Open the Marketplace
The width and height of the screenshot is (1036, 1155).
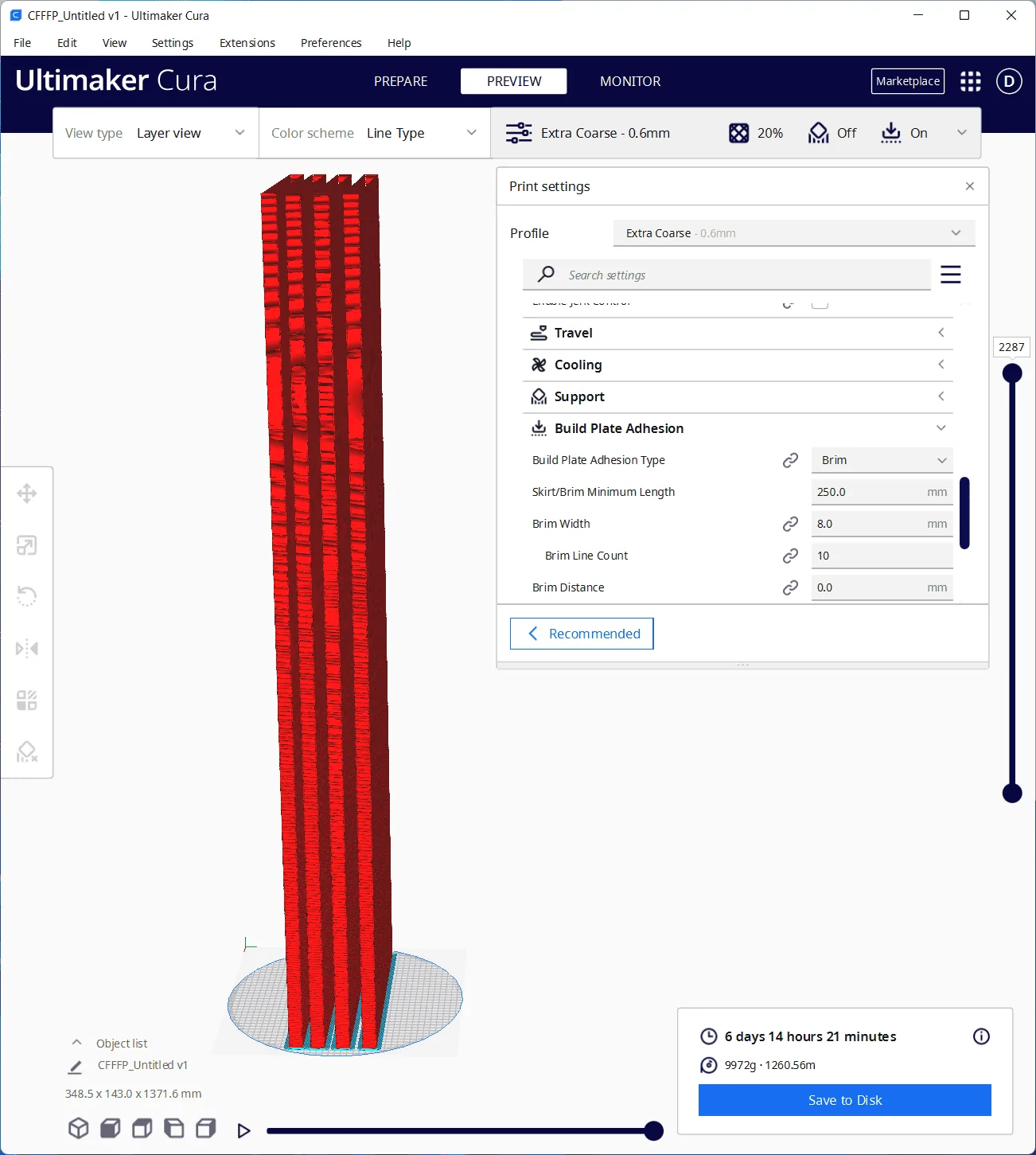click(908, 81)
